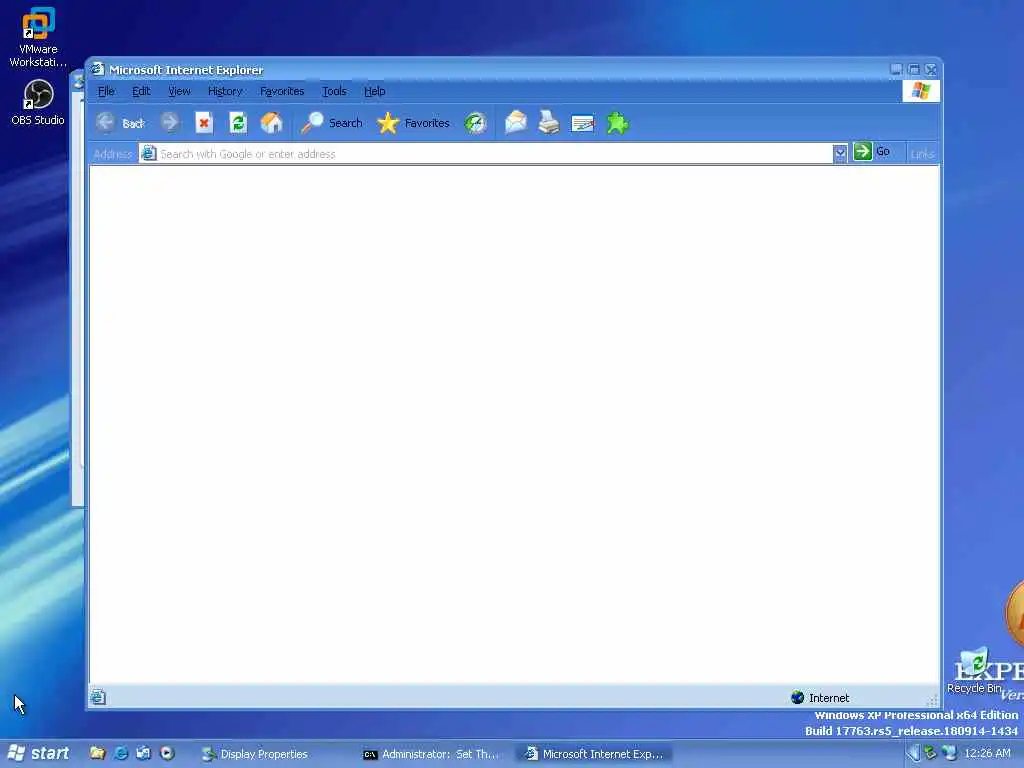Image resolution: width=1024 pixels, height=768 pixels.
Task: Open the Favorites star toolbar button
Action: coord(413,123)
